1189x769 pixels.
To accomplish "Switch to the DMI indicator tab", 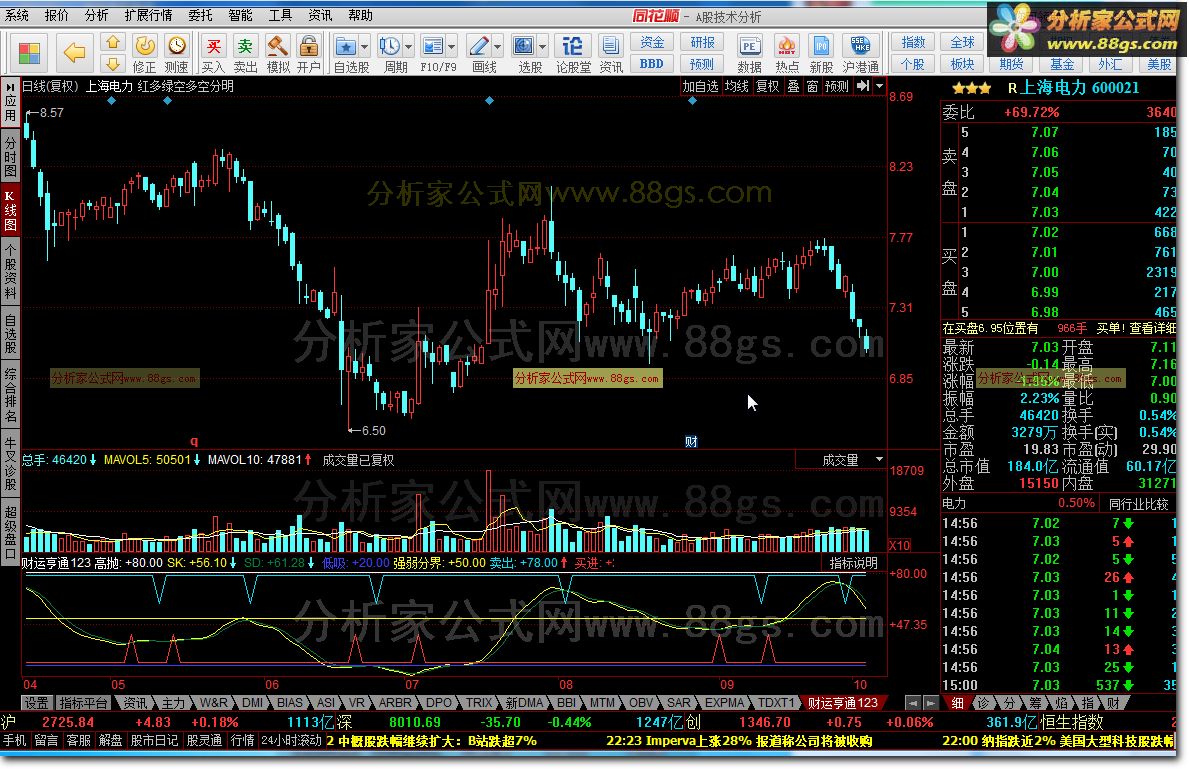I will click(253, 703).
